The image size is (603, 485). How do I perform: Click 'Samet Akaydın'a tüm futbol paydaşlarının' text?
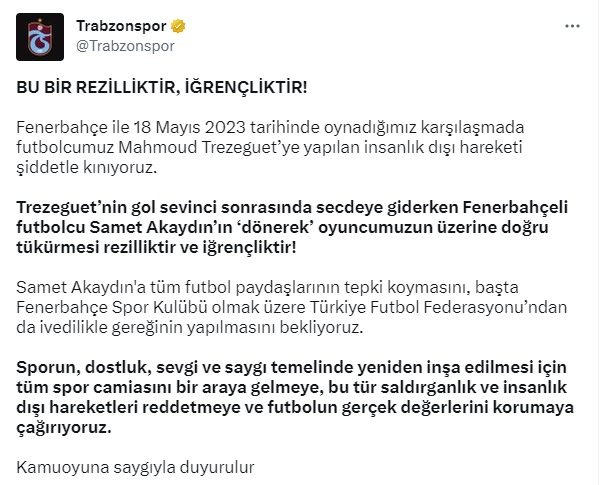point(178,287)
